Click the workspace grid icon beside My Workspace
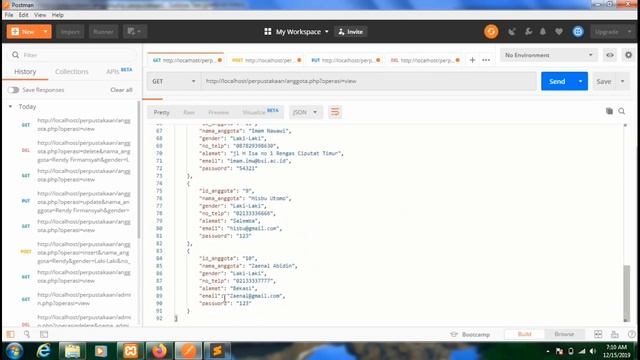Image resolution: width=640 pixels, height=360 pixels. tap(268, 31)
